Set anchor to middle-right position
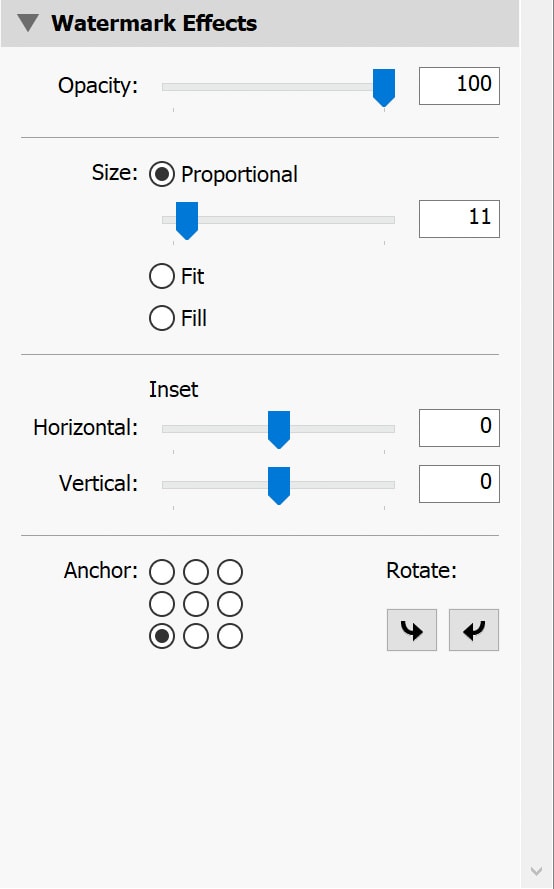554x889 pixels. [x=230, y=604]
